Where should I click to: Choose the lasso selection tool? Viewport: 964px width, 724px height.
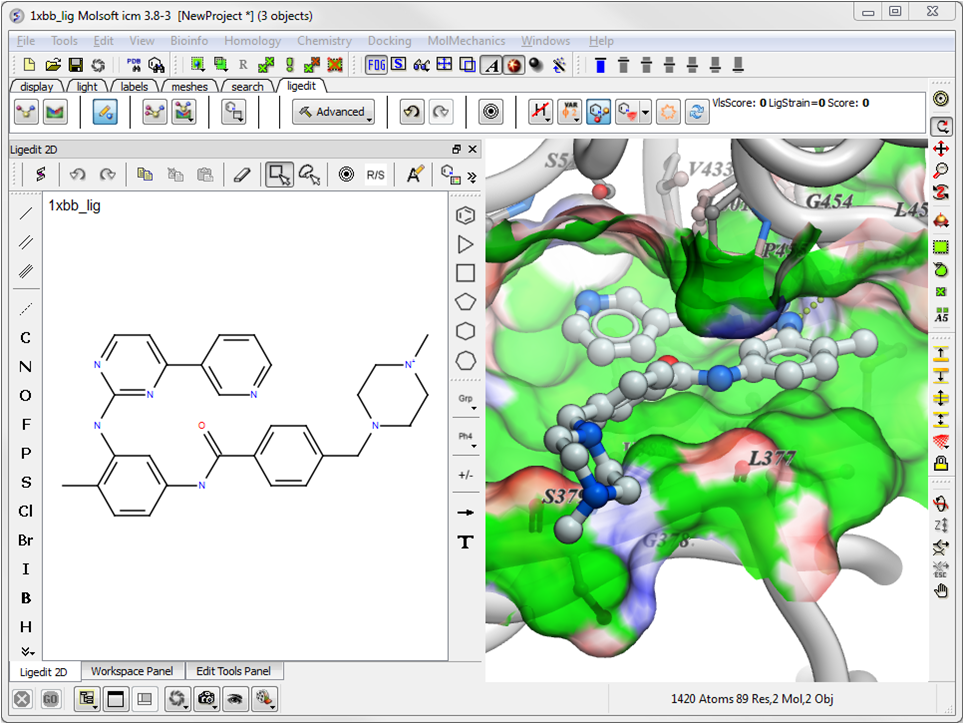coord(310,175)
